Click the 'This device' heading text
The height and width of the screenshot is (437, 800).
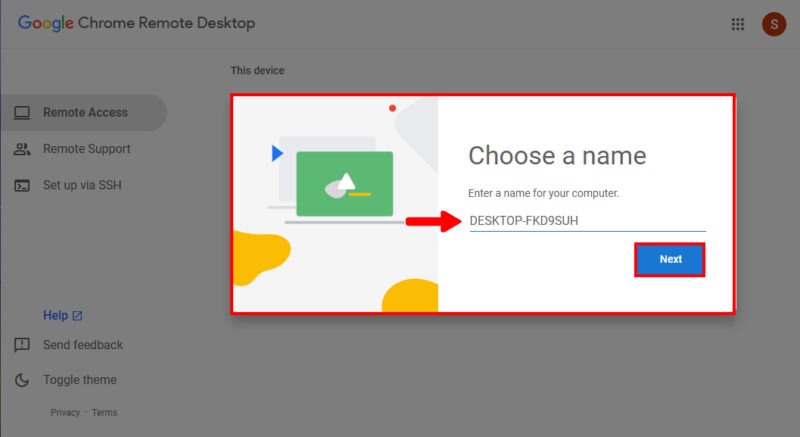[257, 70]
